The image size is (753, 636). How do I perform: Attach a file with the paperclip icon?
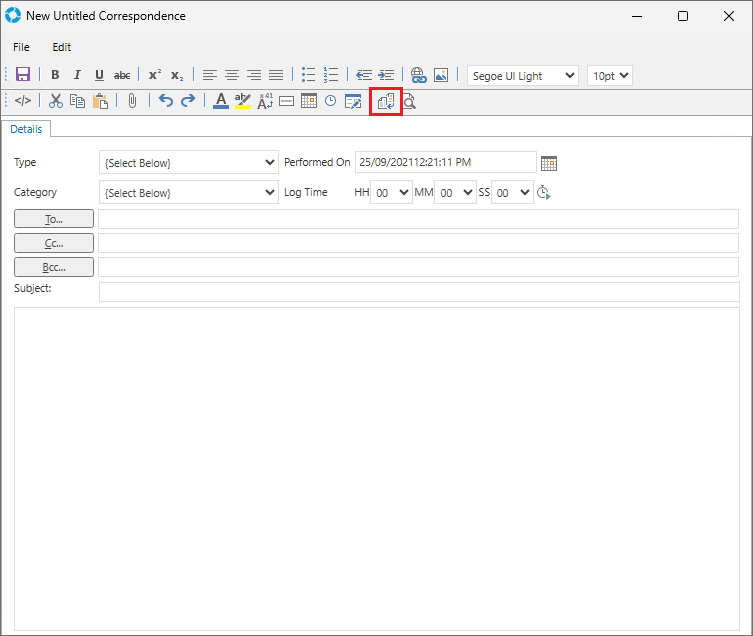tap(132, 101)
